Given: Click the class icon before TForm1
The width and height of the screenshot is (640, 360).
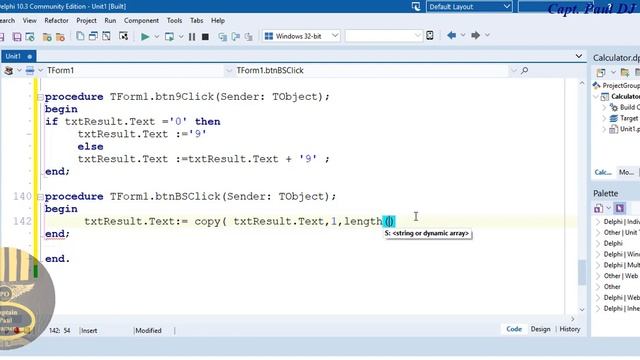Looking at the screenshot, I should point(30,71).
